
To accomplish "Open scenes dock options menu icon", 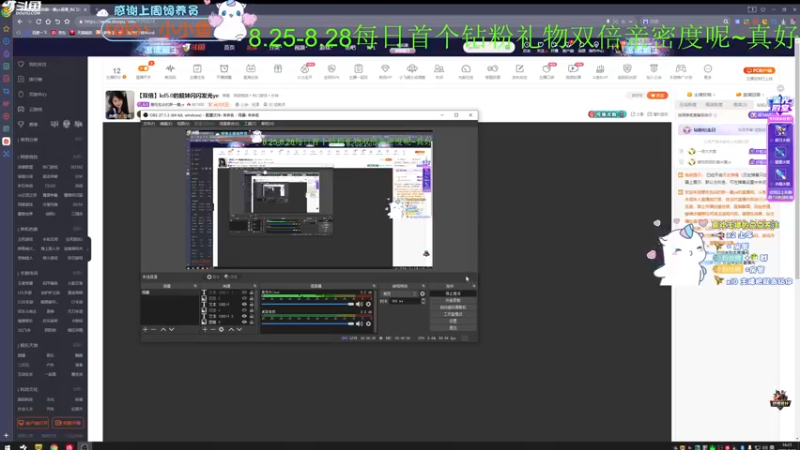I will click(x=195, y=286).
